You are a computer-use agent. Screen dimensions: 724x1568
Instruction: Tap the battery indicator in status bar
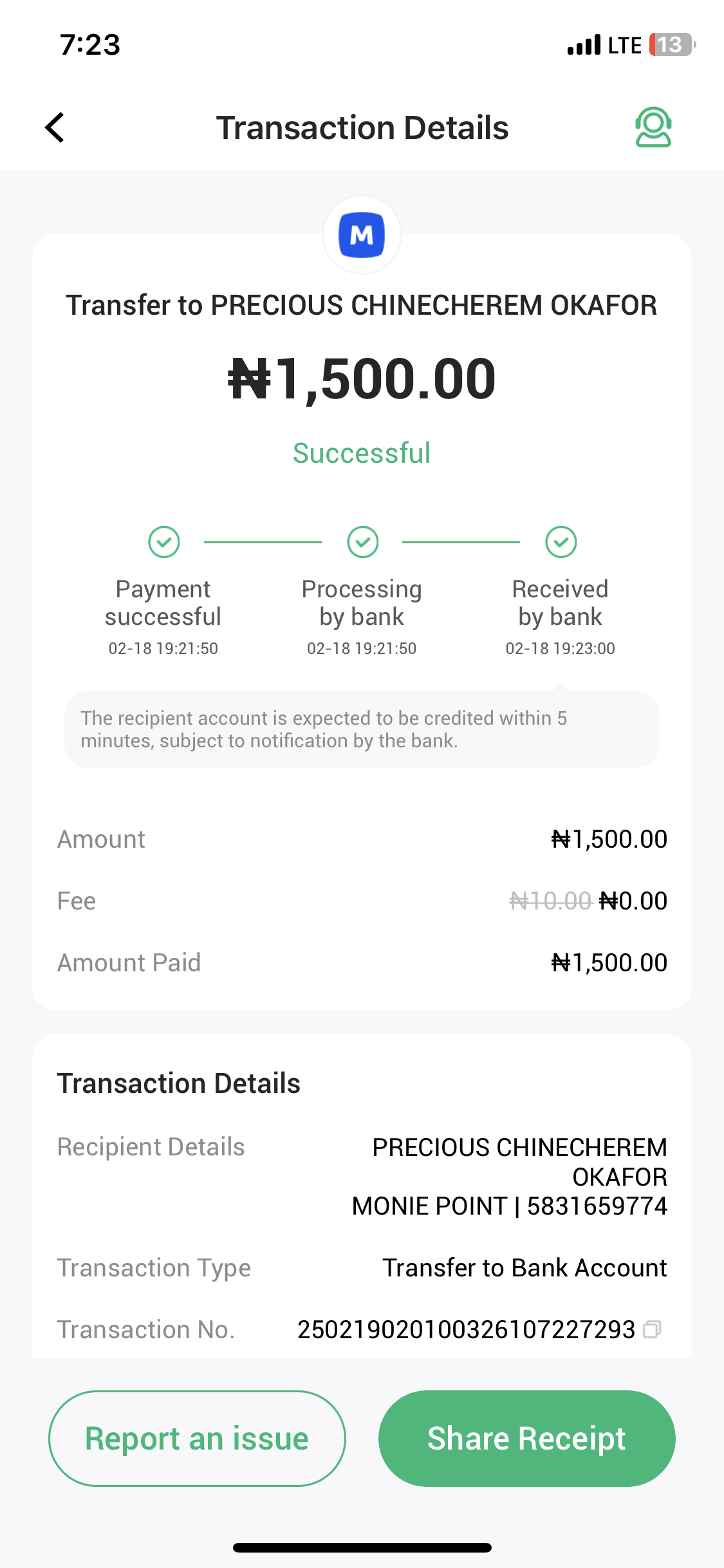point(671,45)
